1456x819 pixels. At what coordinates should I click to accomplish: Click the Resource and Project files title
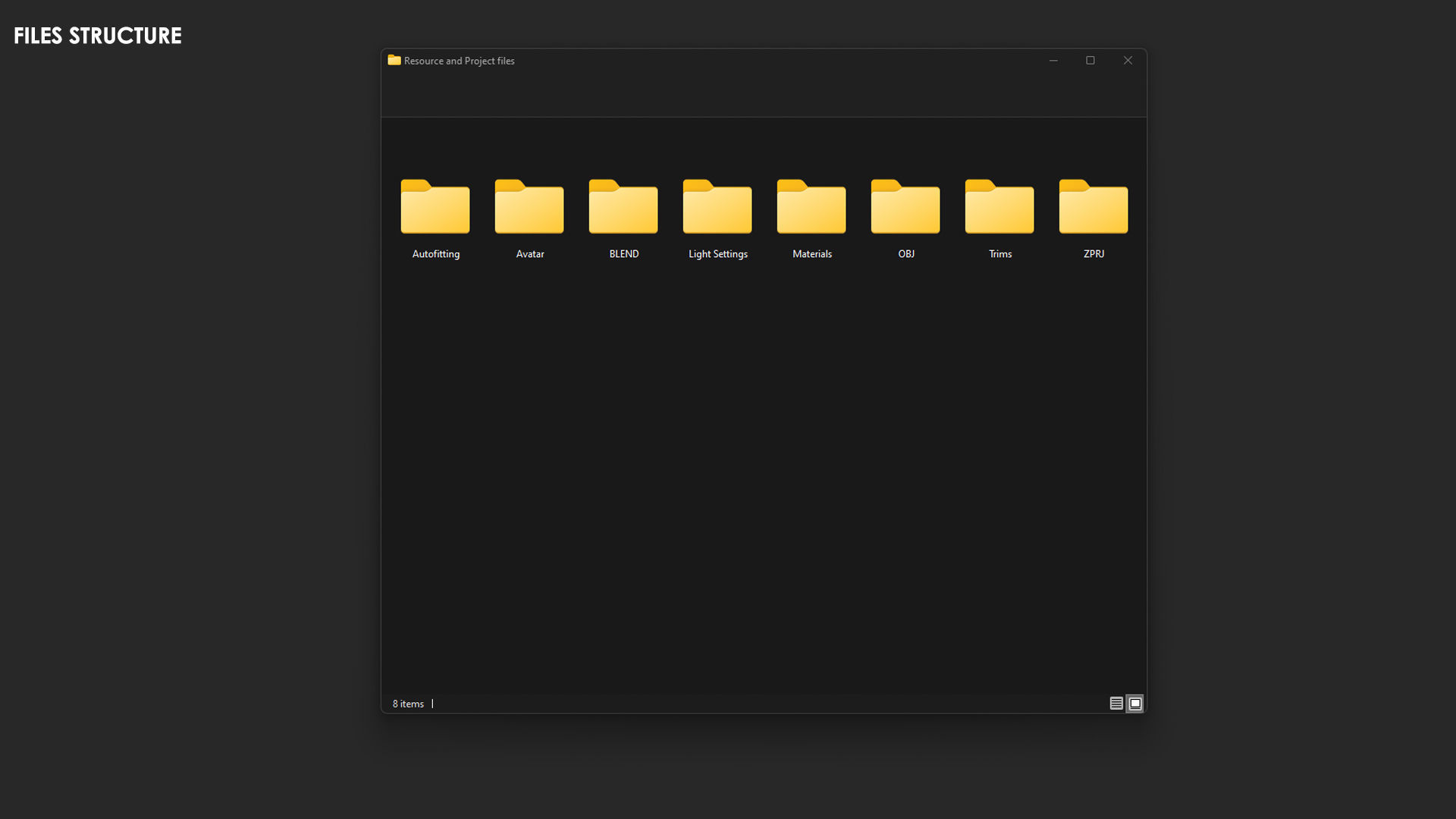pyautogui.click(x=460, y=61)
